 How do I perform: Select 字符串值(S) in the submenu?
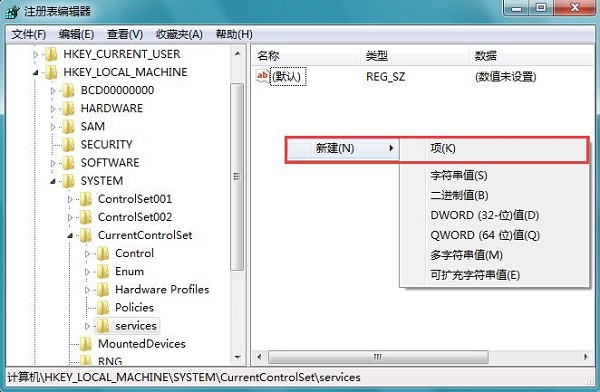pyautogui.click(x=494, y=176)
